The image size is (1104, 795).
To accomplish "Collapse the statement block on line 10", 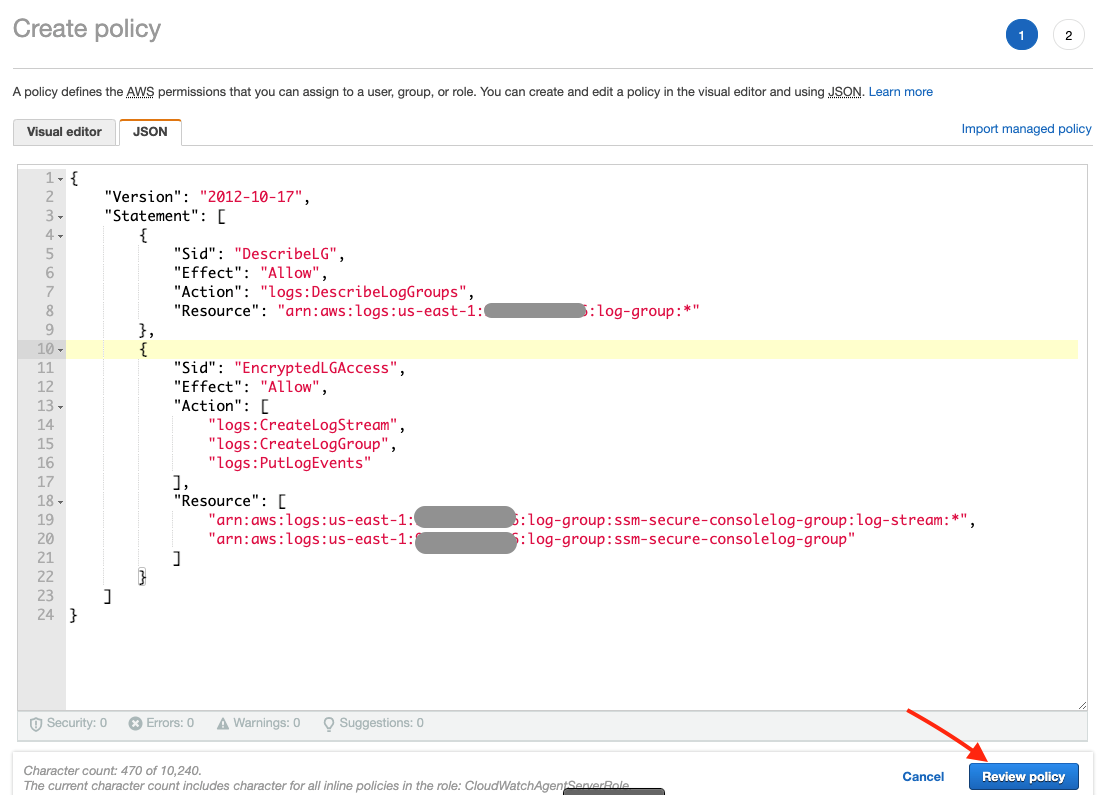I will tap(58, 348).
